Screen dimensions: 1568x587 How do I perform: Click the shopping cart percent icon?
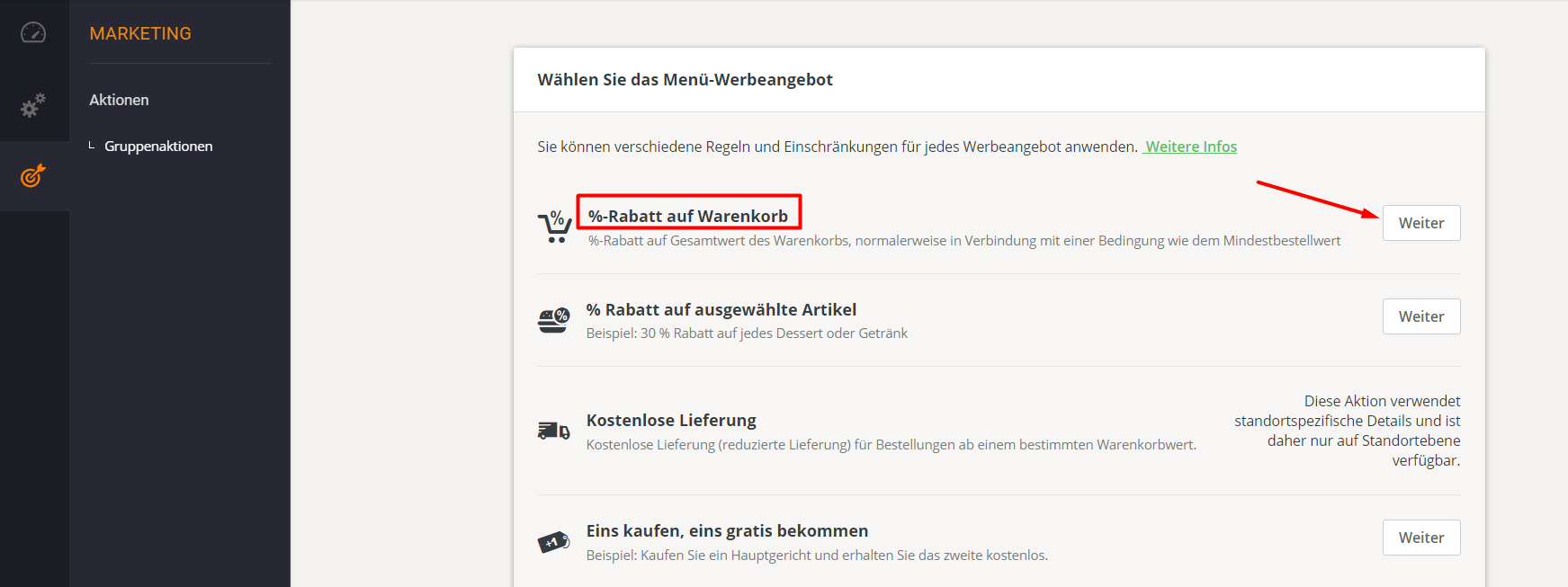click(554, 226)
